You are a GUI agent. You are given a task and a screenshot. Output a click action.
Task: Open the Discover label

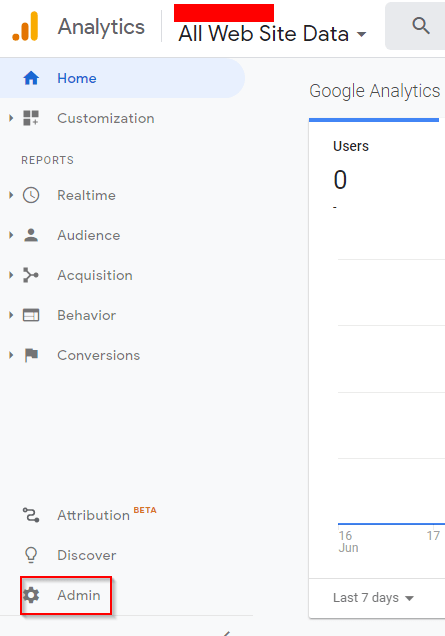(86, 555)
